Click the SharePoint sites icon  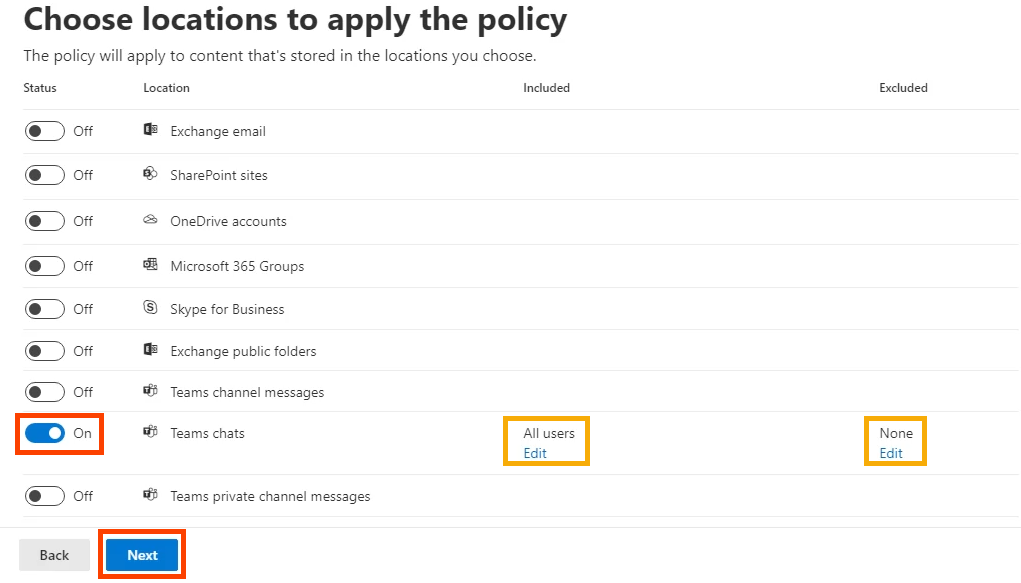[x=150, y=173]
